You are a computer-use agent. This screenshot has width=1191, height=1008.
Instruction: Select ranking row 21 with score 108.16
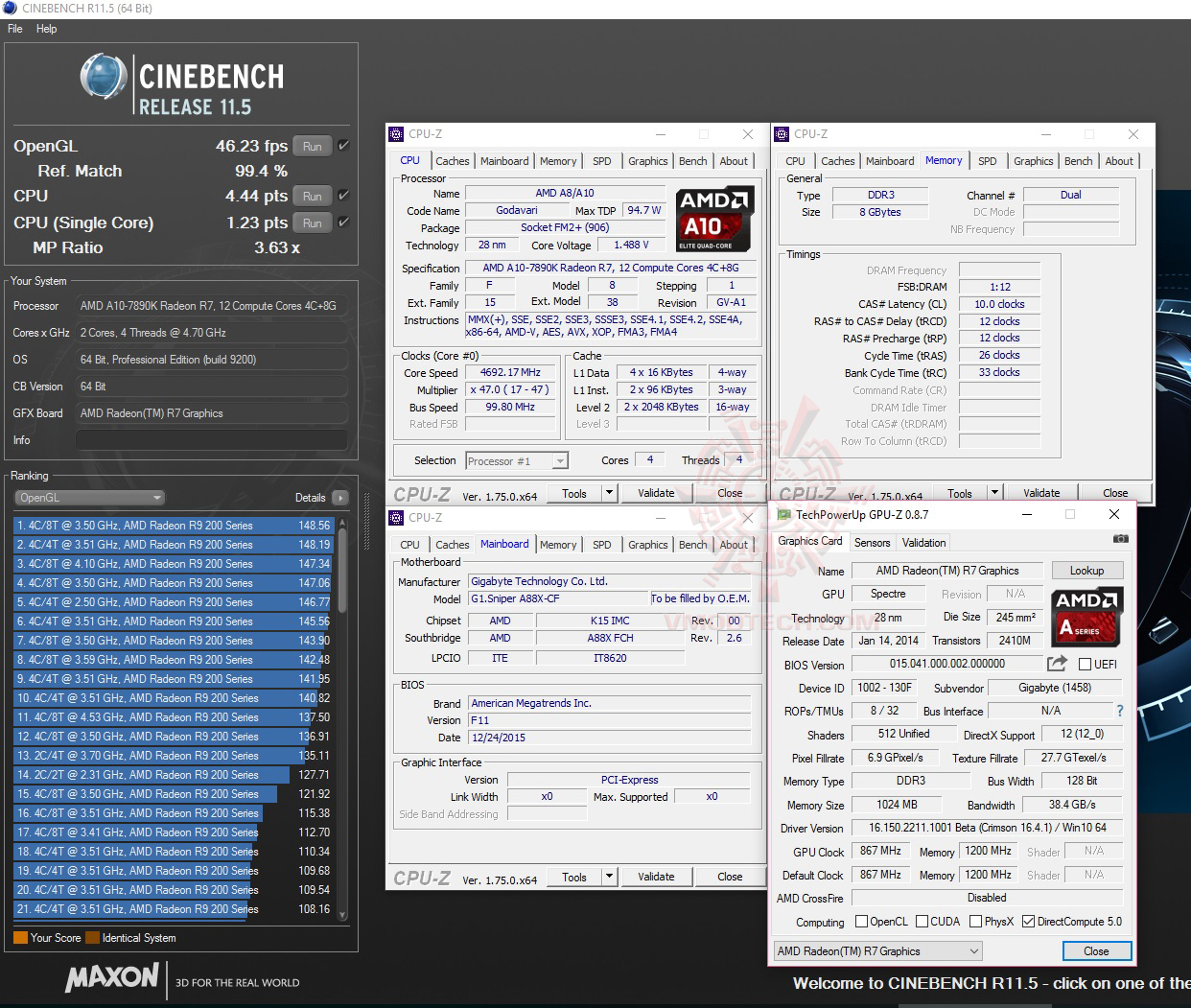(x=173, y=909)
